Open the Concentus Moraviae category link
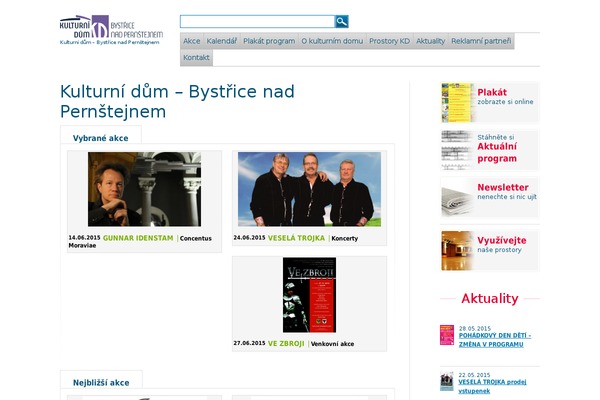The width and height of the screenshot is (600, 400). pyautogui.click(x=140, y=242)
